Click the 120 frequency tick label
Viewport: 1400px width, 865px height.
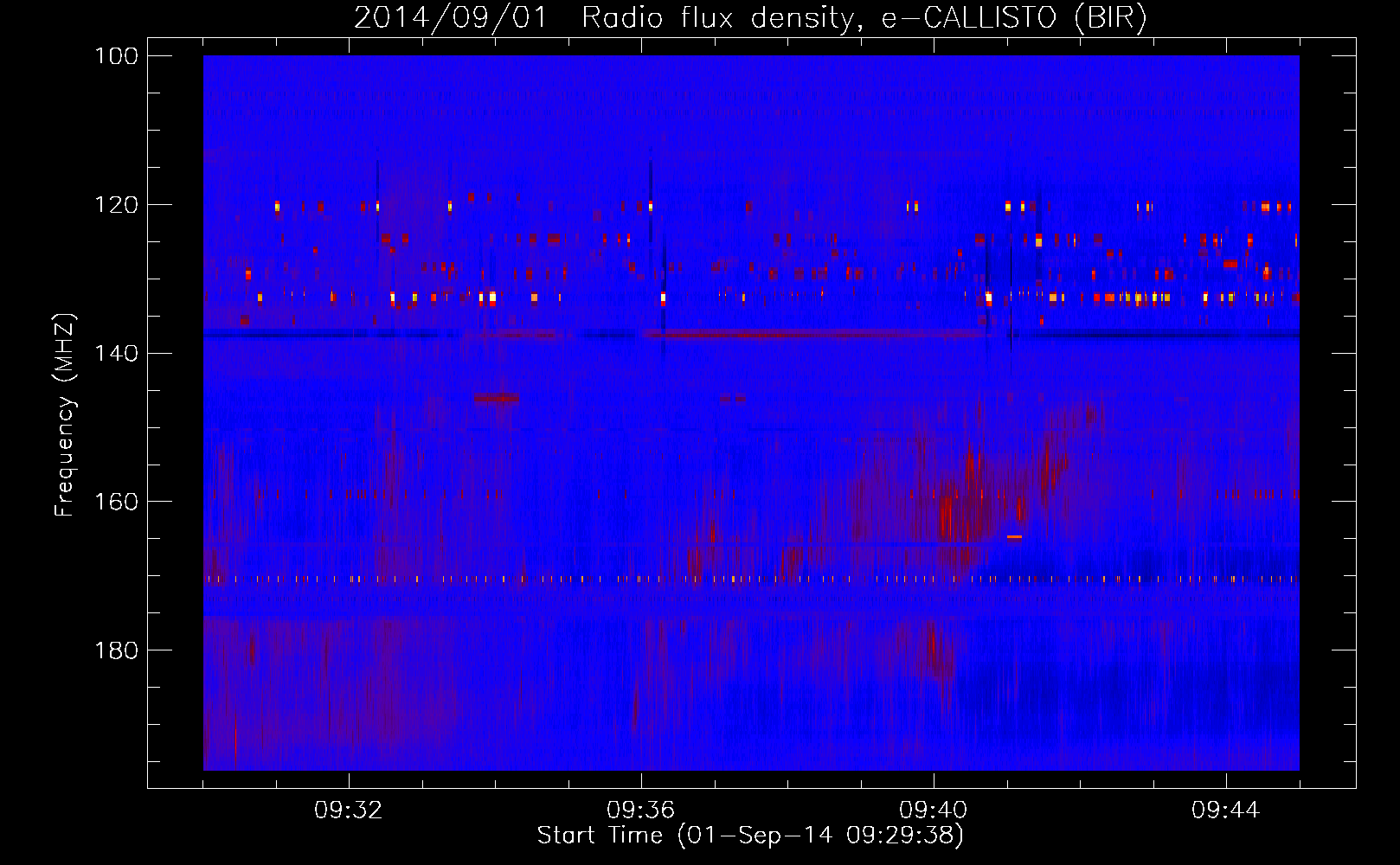coord(117,205)
